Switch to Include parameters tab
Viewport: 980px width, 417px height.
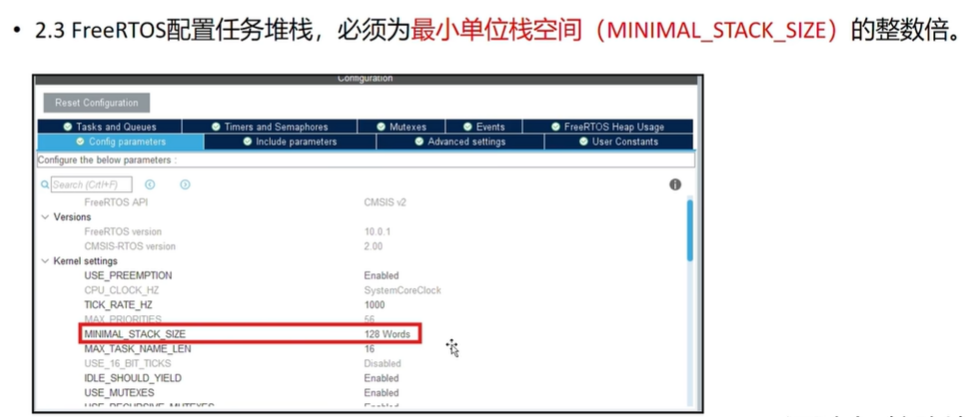pos(290,142)
